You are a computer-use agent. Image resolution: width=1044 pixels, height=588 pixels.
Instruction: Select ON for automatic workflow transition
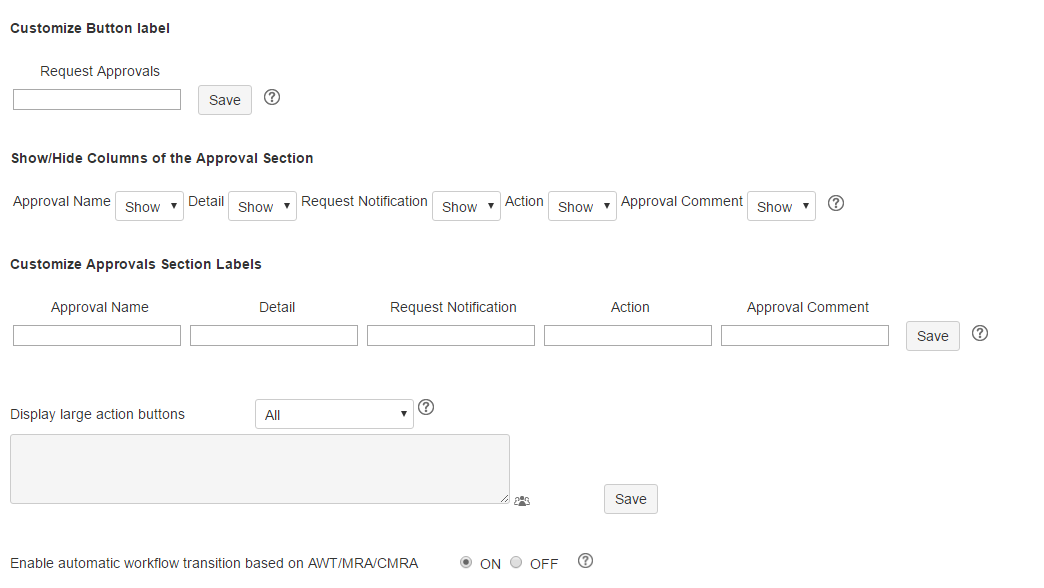coord(466,563)
